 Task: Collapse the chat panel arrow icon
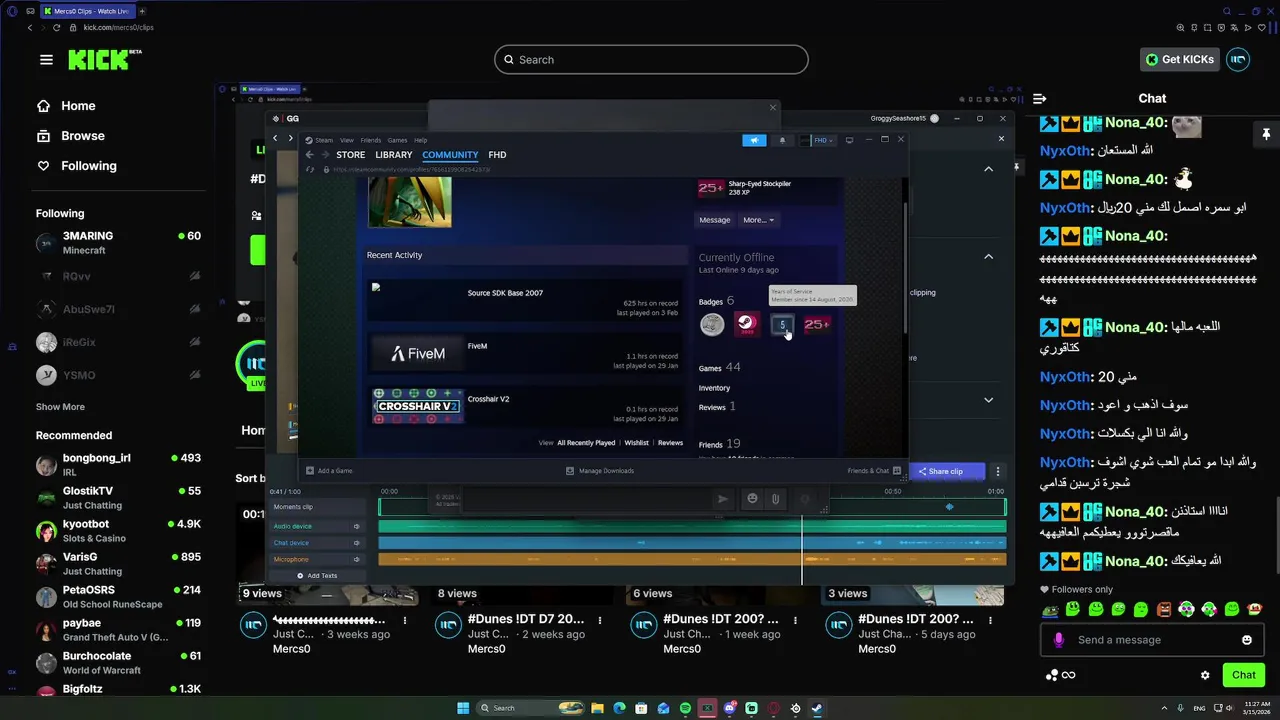[x=1039, y=98]
